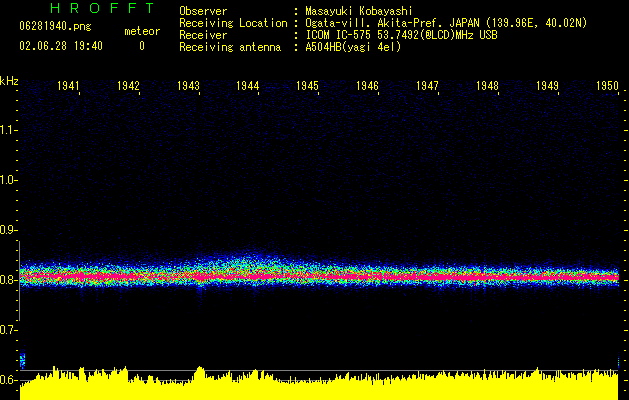Viewport: 629px width, 400px height.
Task: Click the A504HB(yagi 4el) antenna value
Action: (x=354, y=47)
